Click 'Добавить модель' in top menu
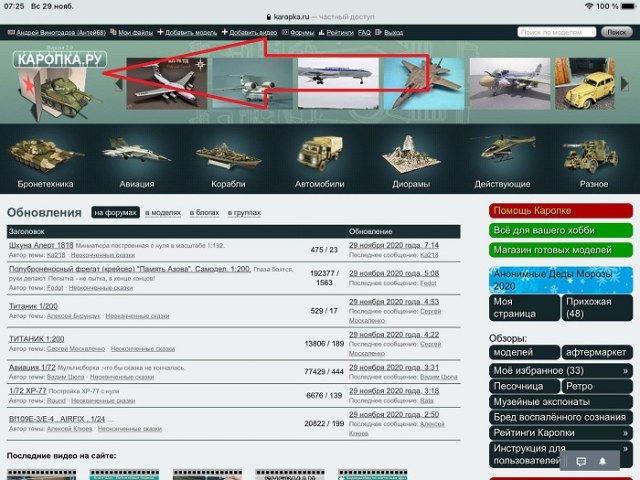This screenshot has width=640, height=480. point(187,32)
